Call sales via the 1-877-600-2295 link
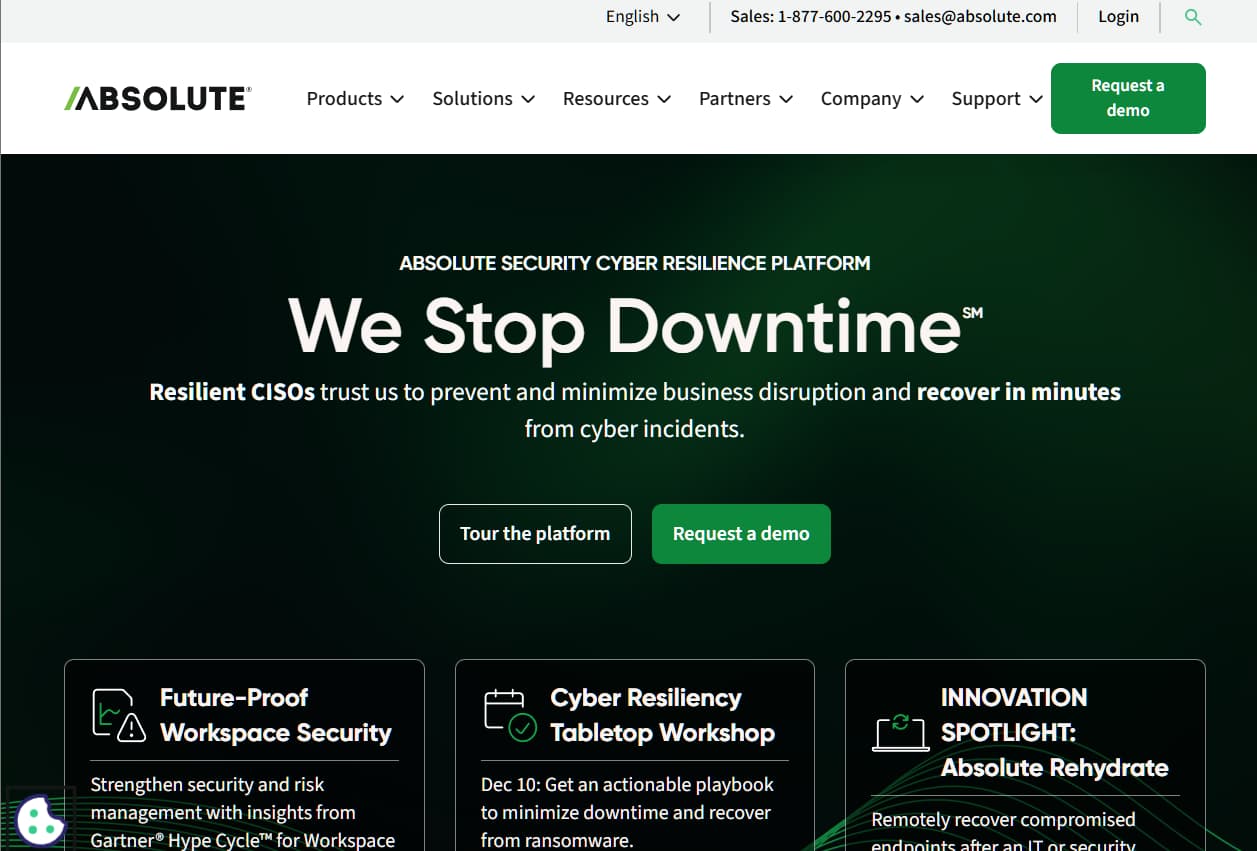 (x=834, y=16)
